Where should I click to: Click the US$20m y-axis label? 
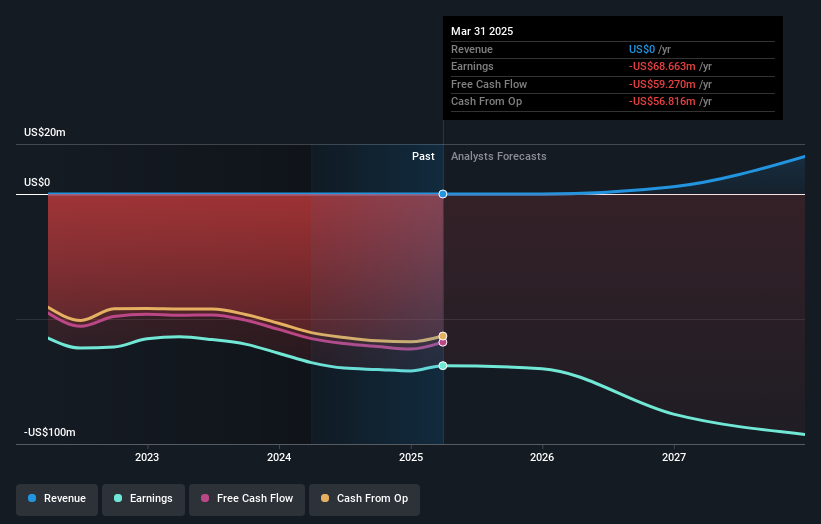[45, 132]
